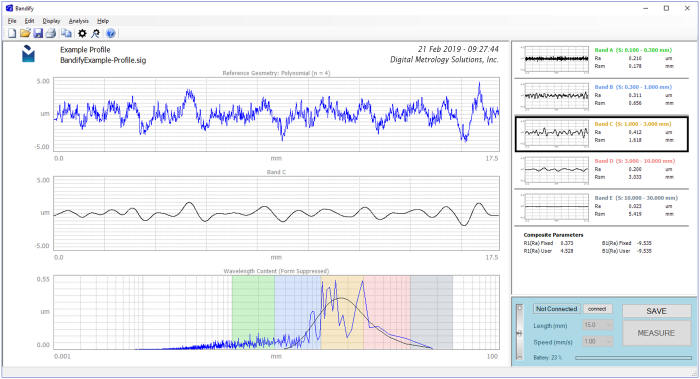Screen dimensions: 700x379
Task: Choose Band D panel for display
Action: pos(601,170)
